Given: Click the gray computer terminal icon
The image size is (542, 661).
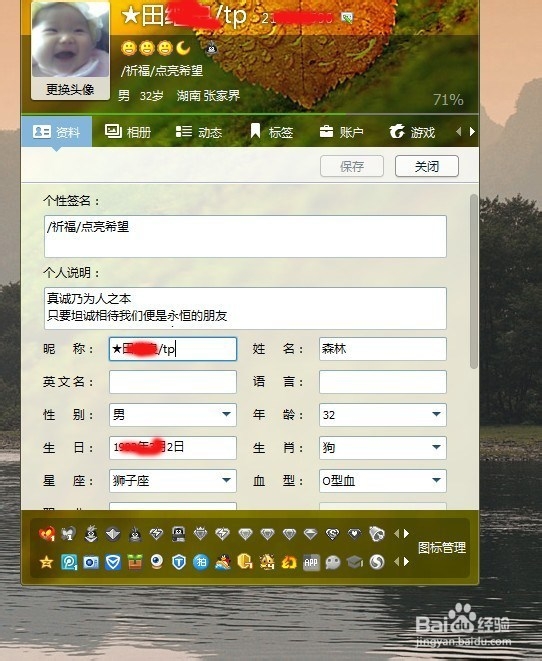Looking at the screenshot, I should (179, 534).
